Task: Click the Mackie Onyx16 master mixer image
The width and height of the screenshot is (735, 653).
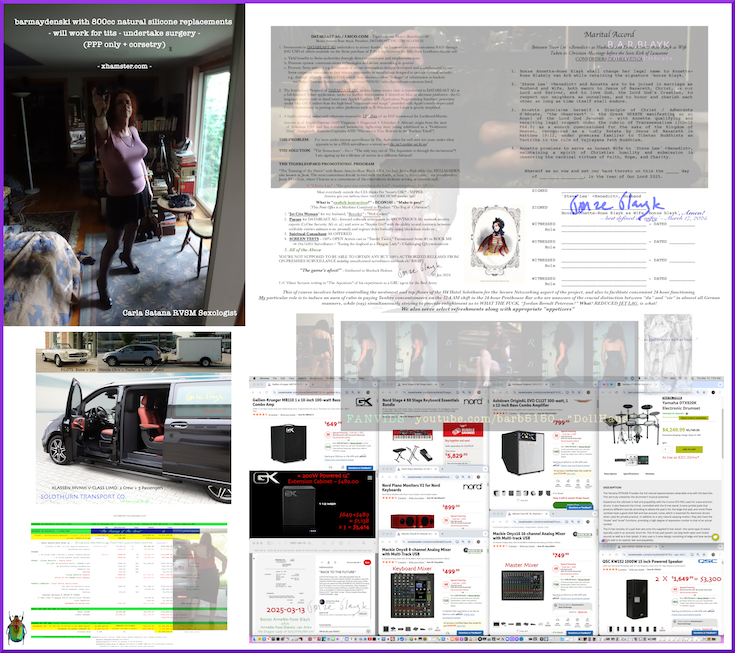Action: pos(523,586)
